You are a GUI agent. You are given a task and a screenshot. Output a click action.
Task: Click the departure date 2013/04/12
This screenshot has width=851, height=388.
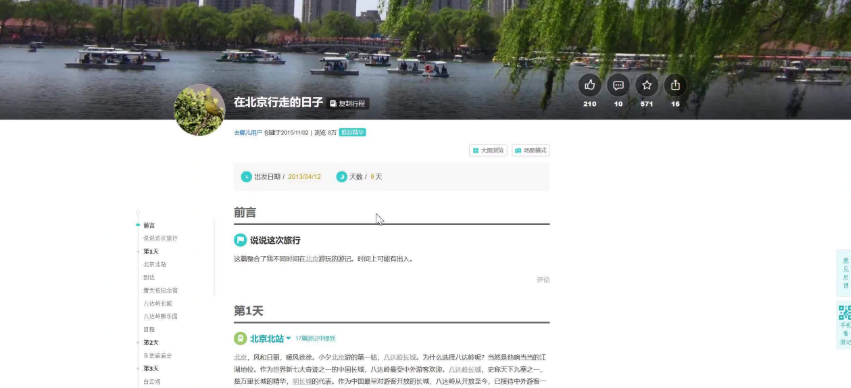(304, 177)
